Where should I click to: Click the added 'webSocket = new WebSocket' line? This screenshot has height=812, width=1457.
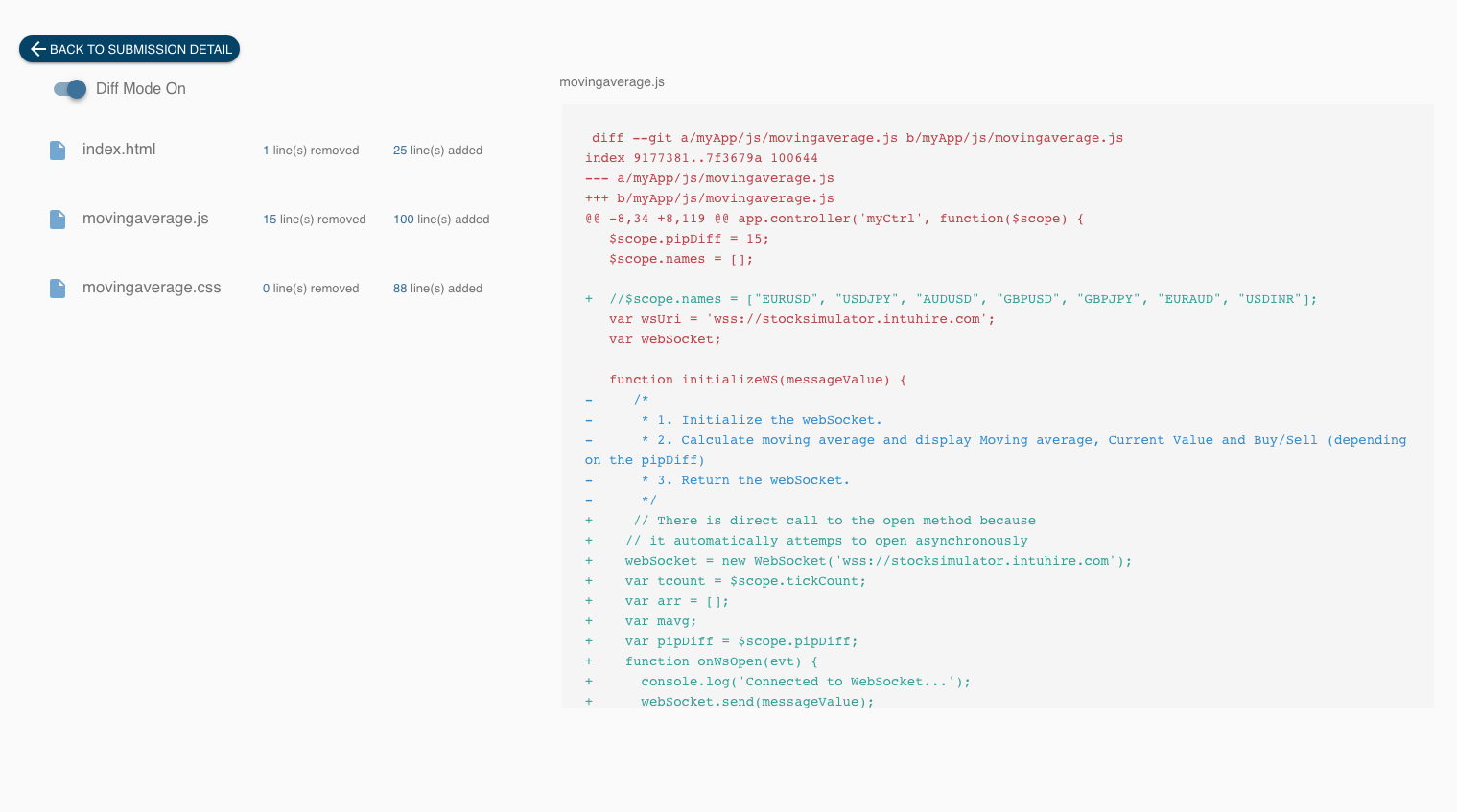click(x=858, y=561)
